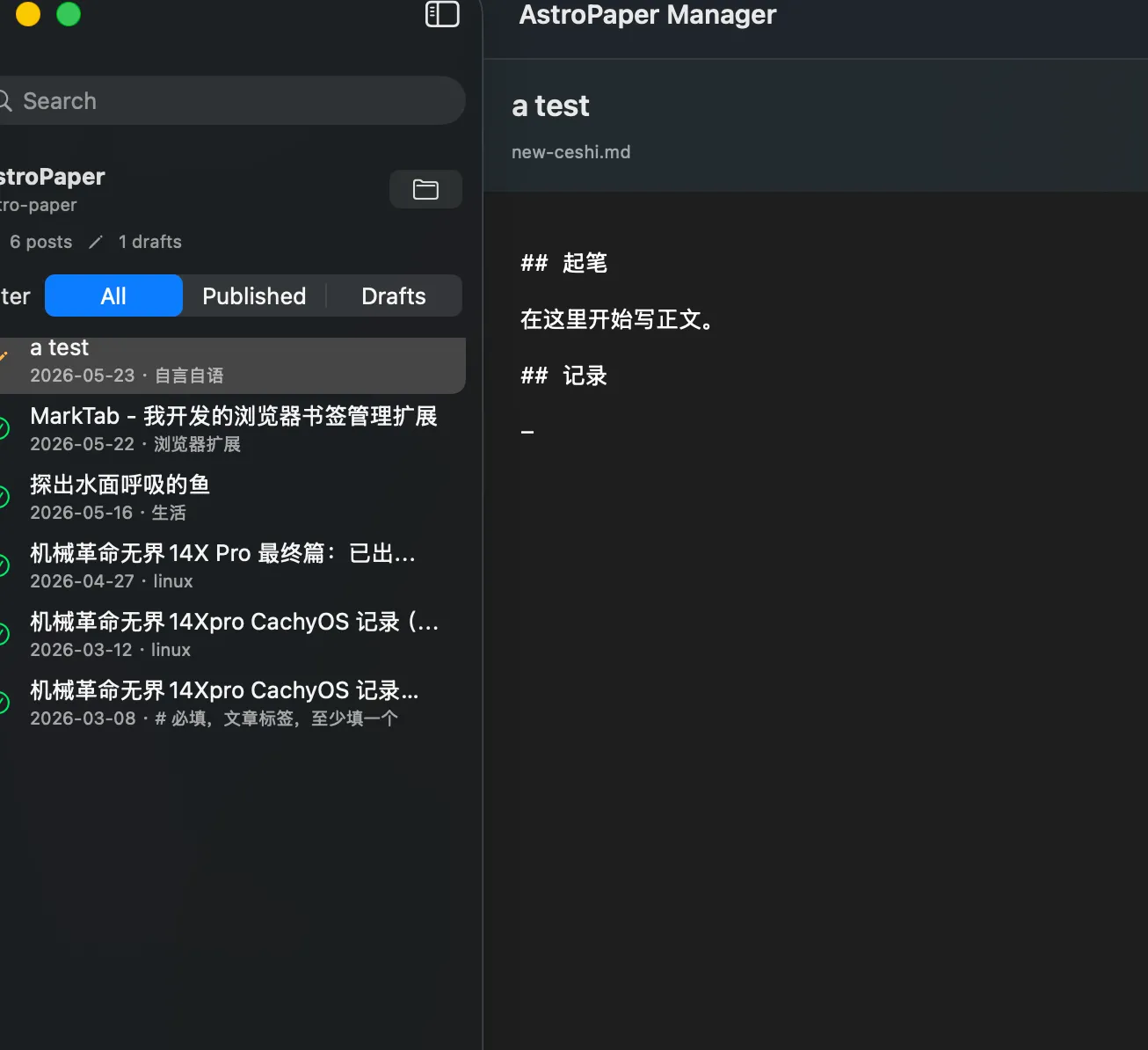
Task: Switch to the Drafts filter
Action: (x=394, y=295)
